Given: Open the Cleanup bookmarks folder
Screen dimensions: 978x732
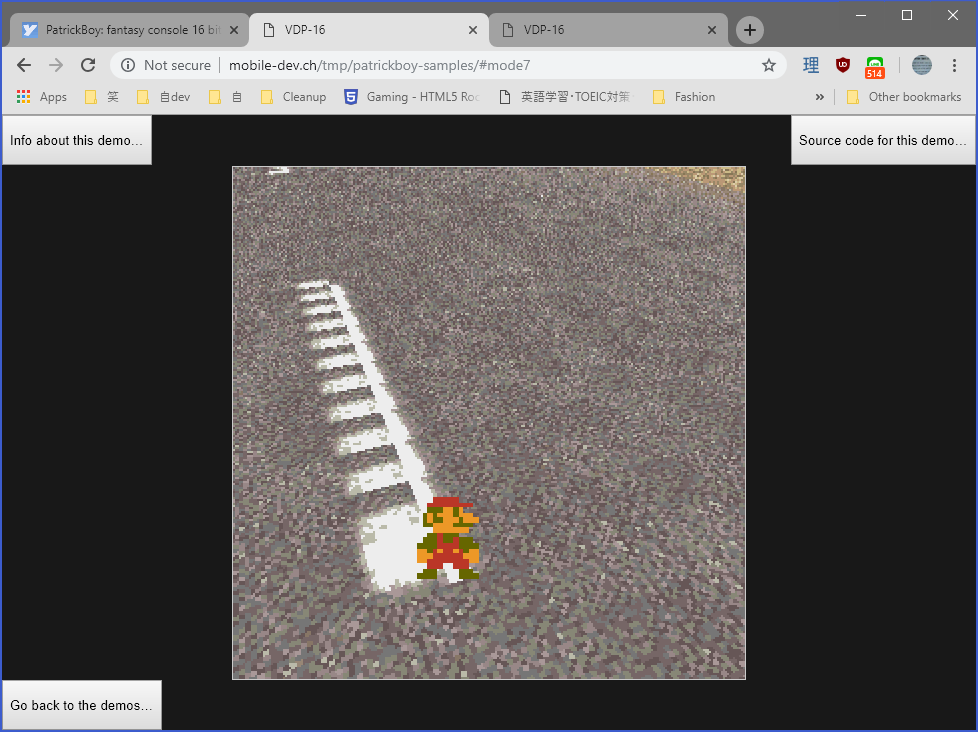Looking at the screenshot, I should click(293, 97).
